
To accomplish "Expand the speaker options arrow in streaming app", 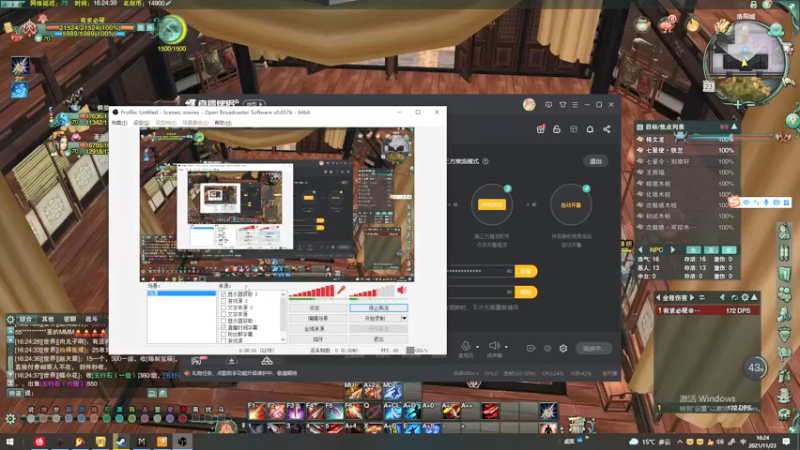I will (506, 347).
